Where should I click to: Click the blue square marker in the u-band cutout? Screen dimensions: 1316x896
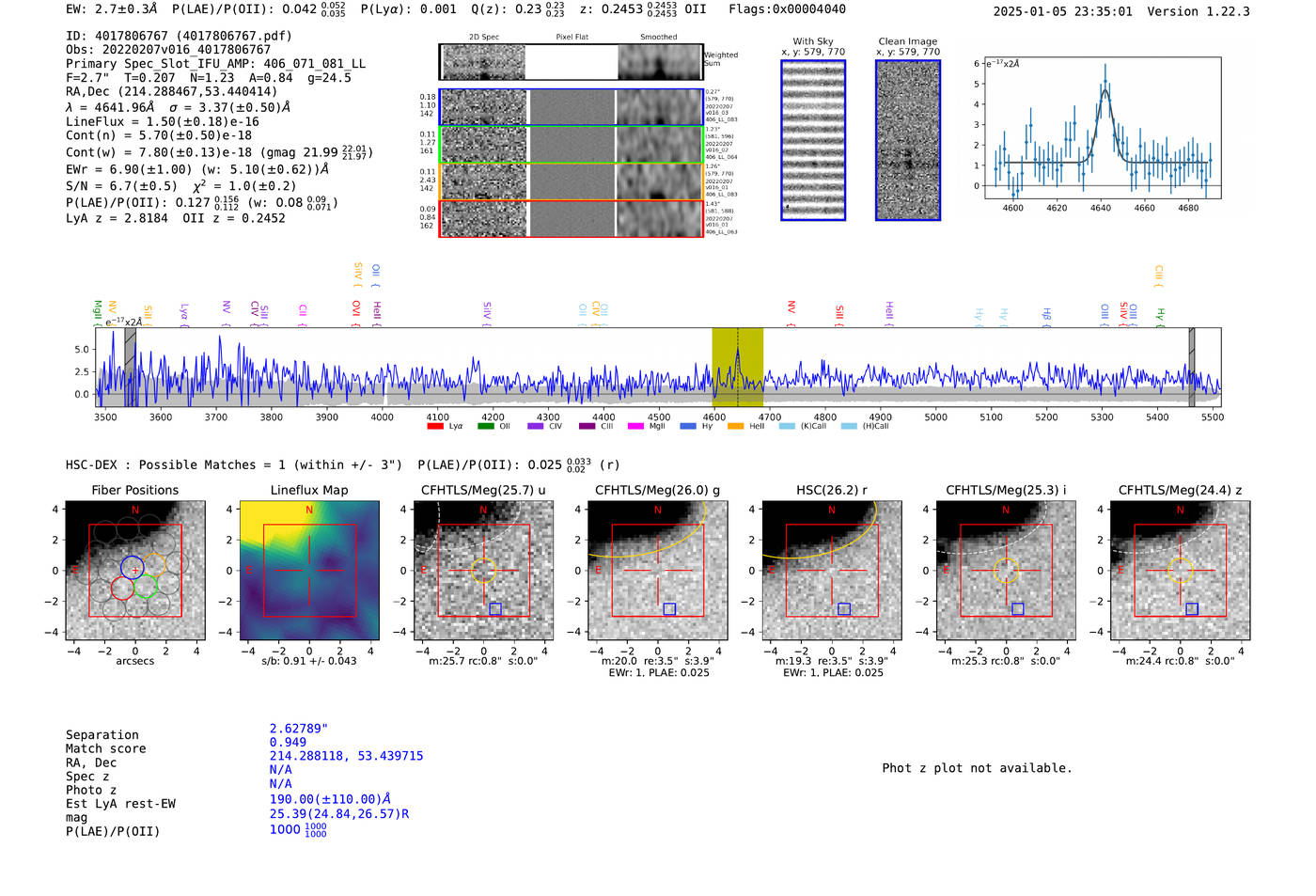[495, 609]
